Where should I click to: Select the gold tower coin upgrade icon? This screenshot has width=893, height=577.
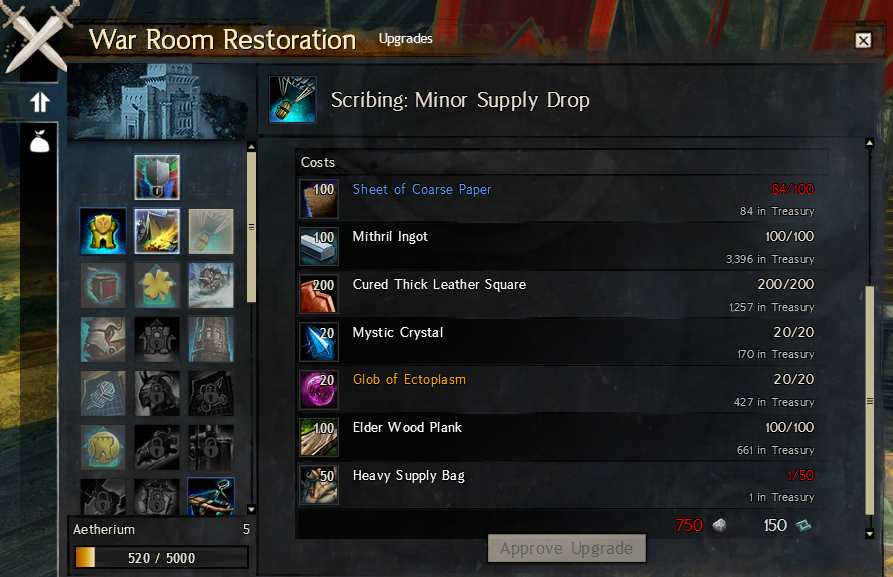click(x=103, y=447)
